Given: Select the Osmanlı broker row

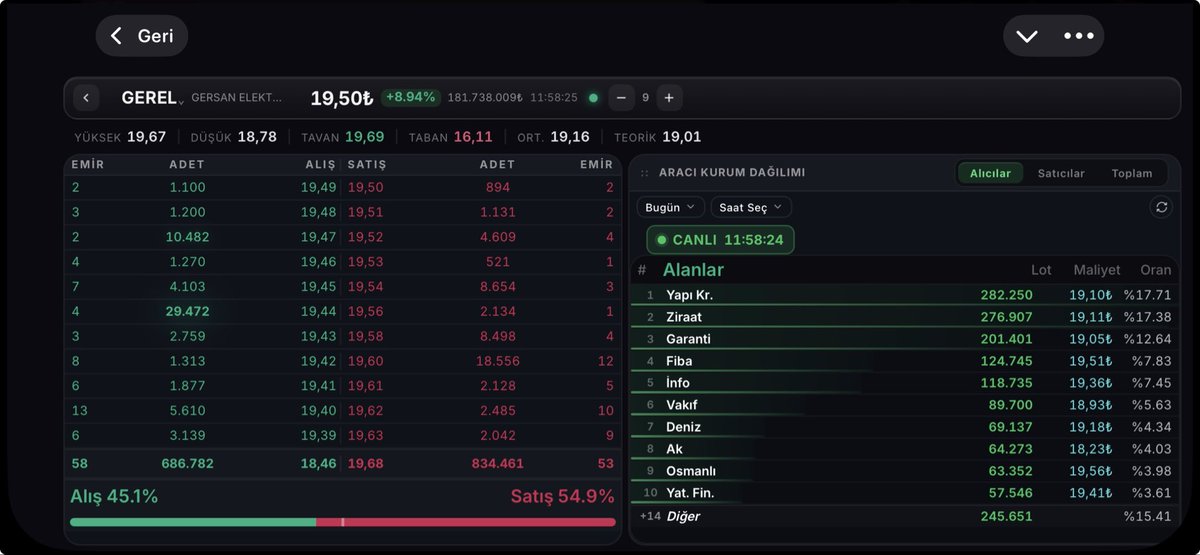Looking at the screenshot, I should [905, 471].
